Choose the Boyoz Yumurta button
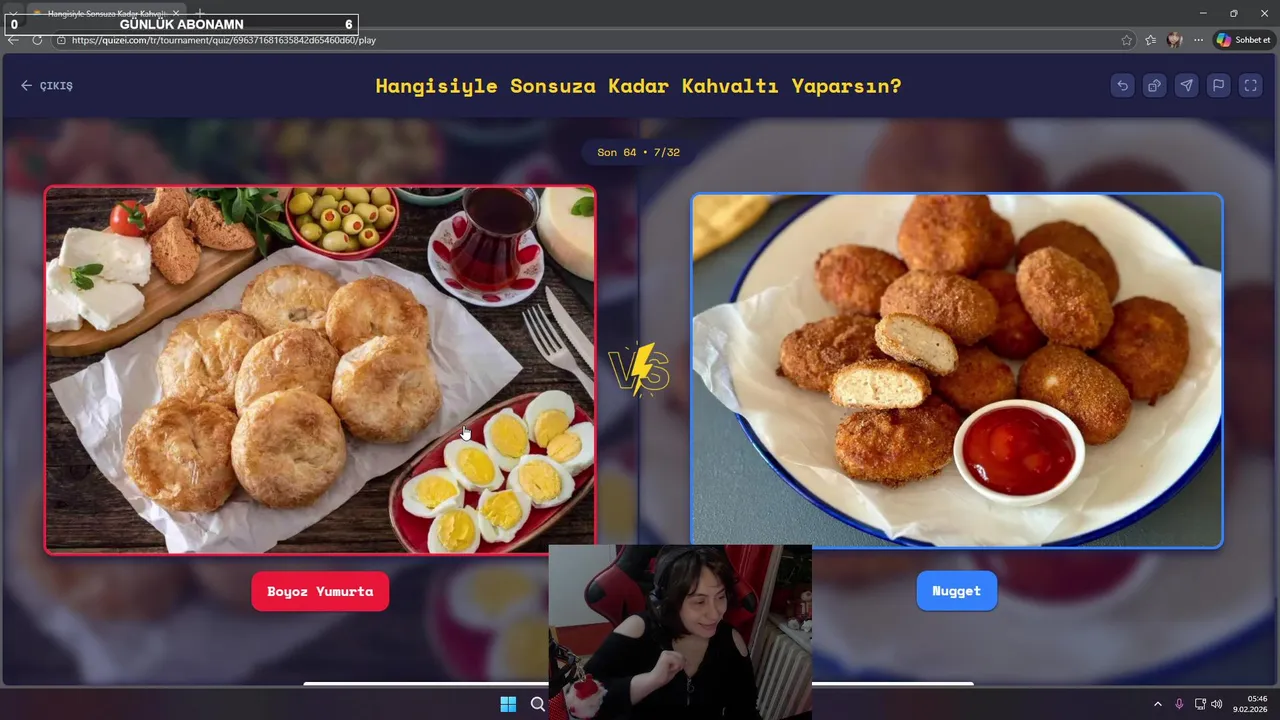The image size is (1280, 720). (320, 591)
